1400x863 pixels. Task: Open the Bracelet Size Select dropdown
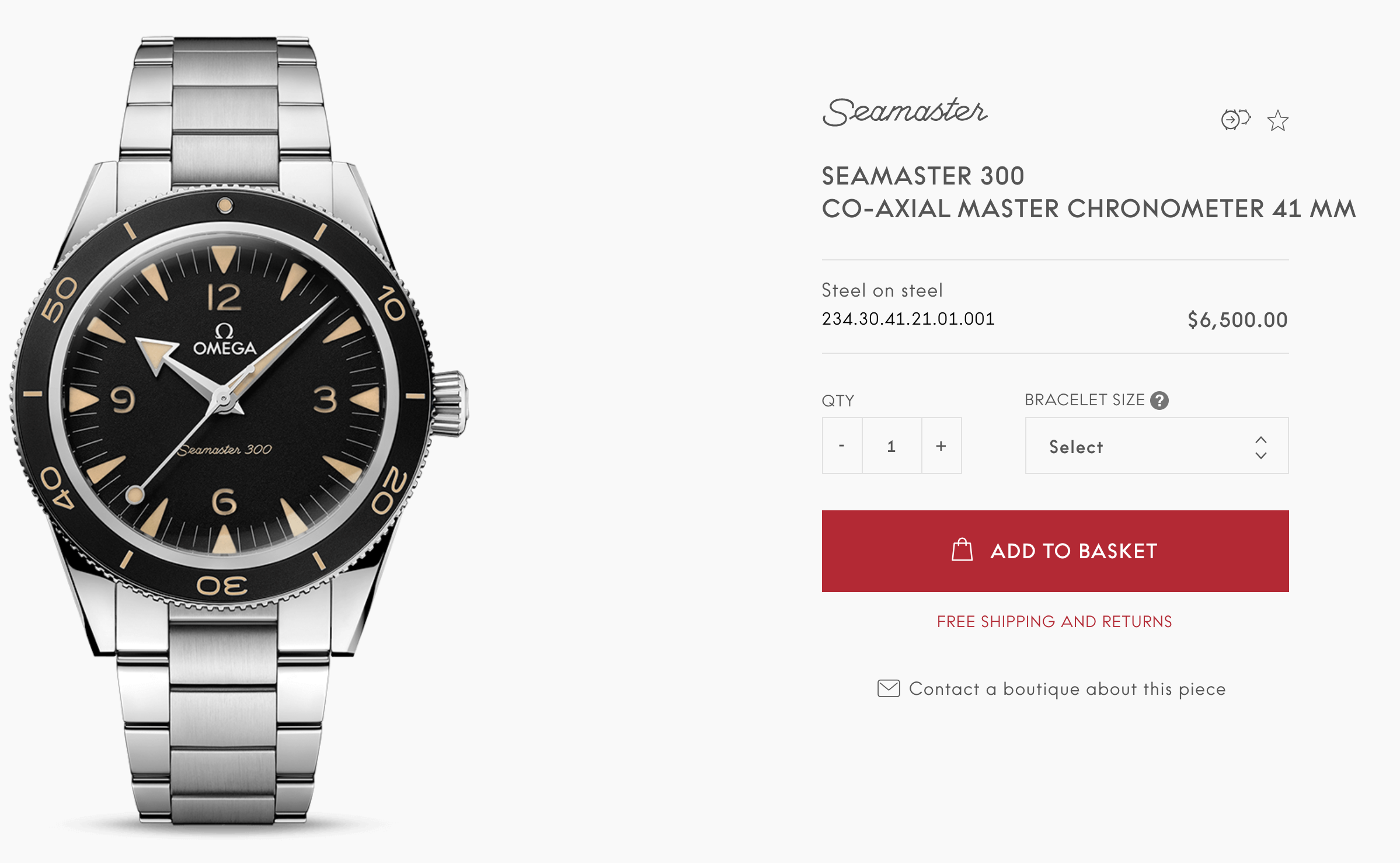pyautogui.click(x=1156, y=446)
